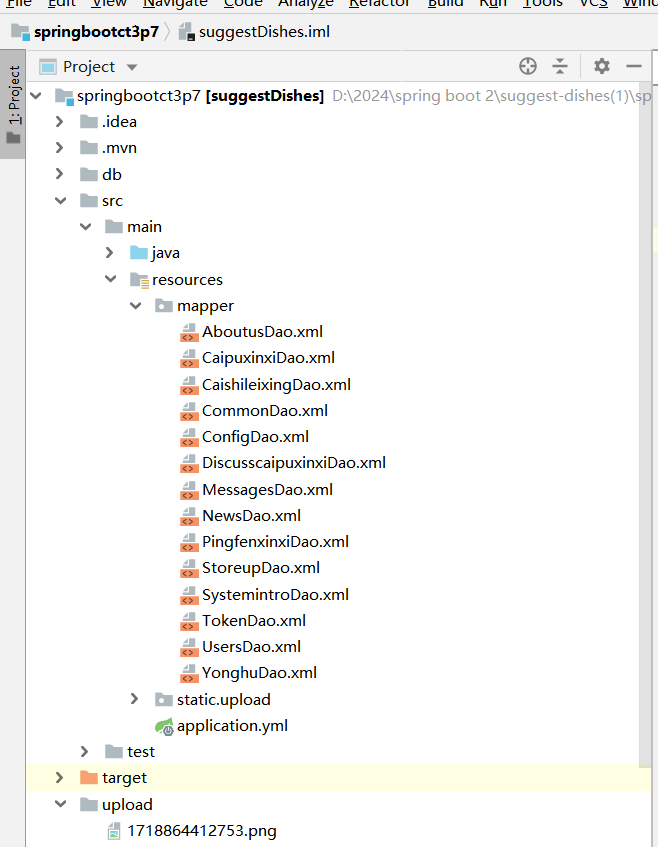Viewport: 658px width, 847px height.
Task: Expand the .idea folder
Action: click(60, 122)
